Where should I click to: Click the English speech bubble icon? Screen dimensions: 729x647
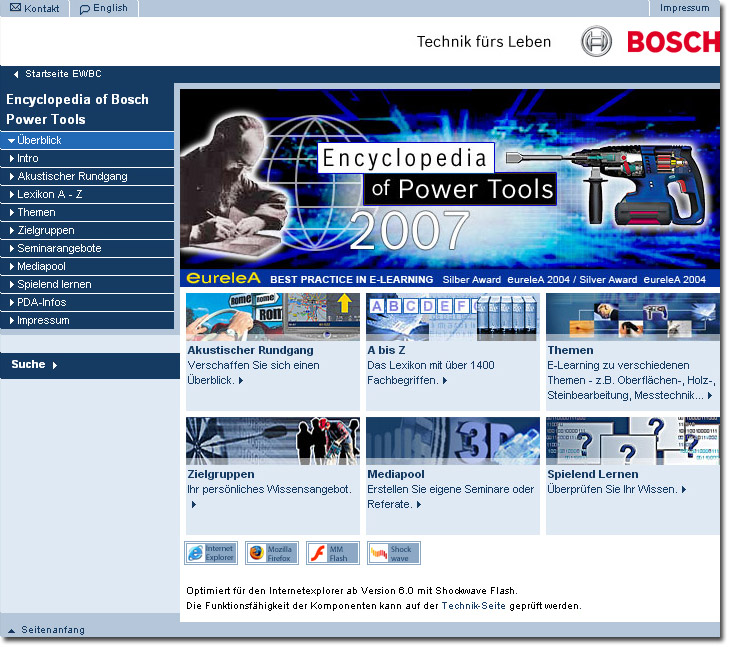85,9
